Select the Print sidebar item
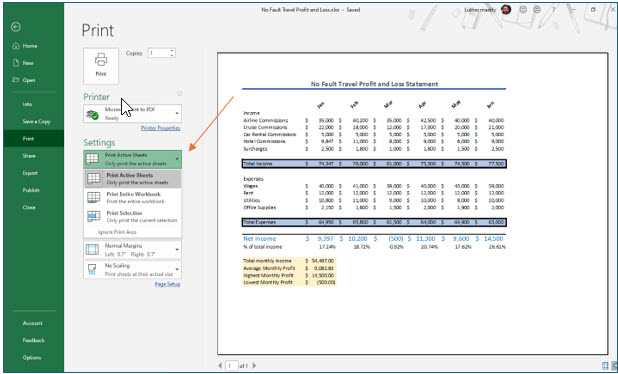Image resolution: width=618 pixels, height=374 pixels. [x=34, y=139]
